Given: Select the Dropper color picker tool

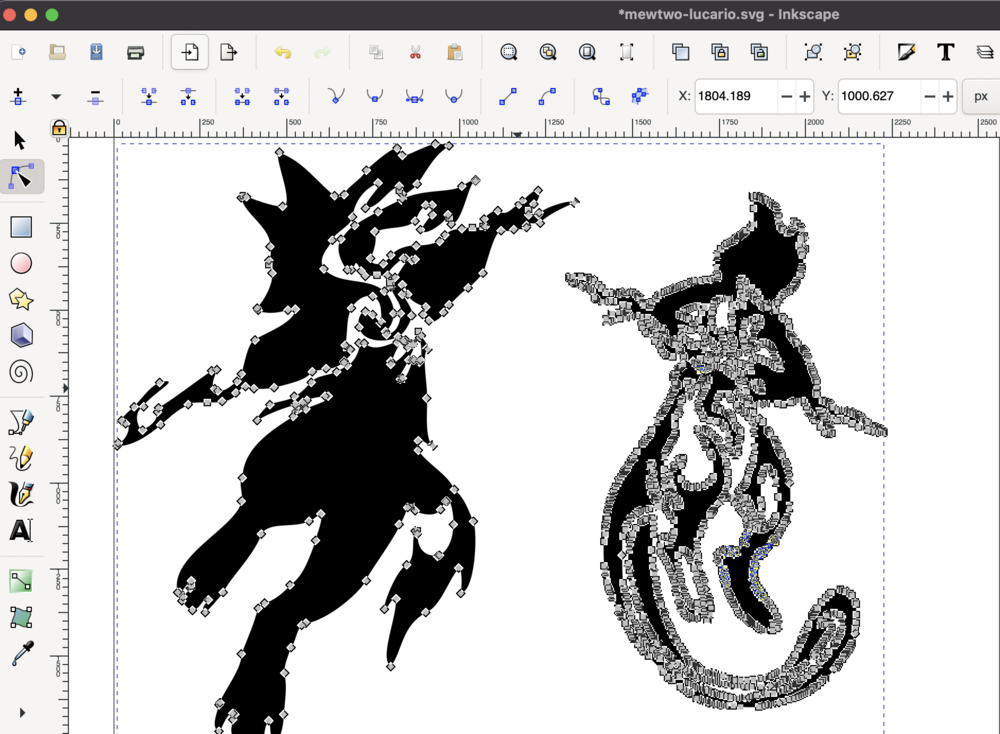Looking at the screenshot, I should coord(22,654).
